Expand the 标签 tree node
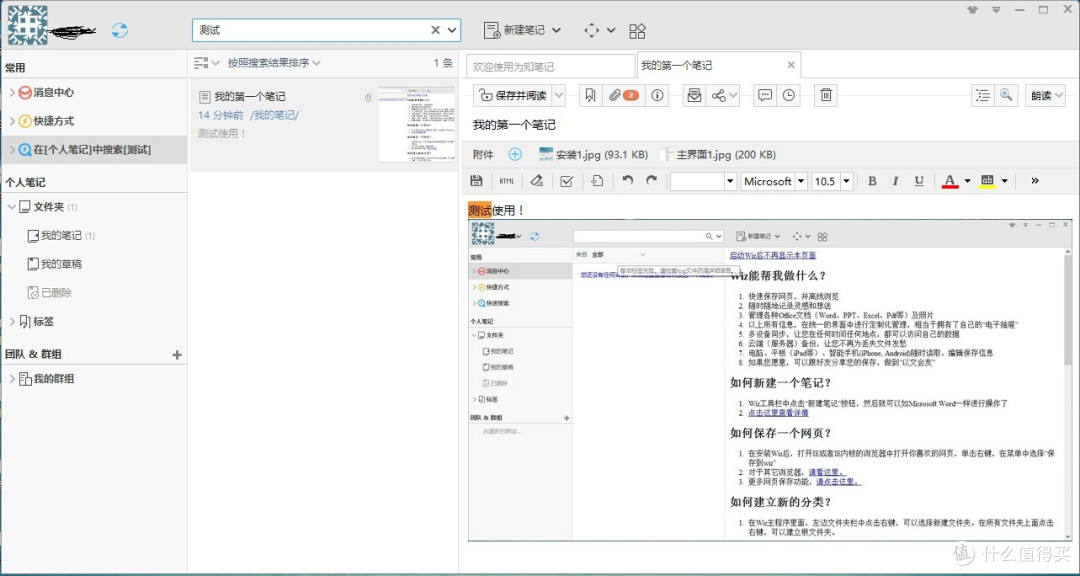This screenshot has width=1080, height=576. [12, 321]
